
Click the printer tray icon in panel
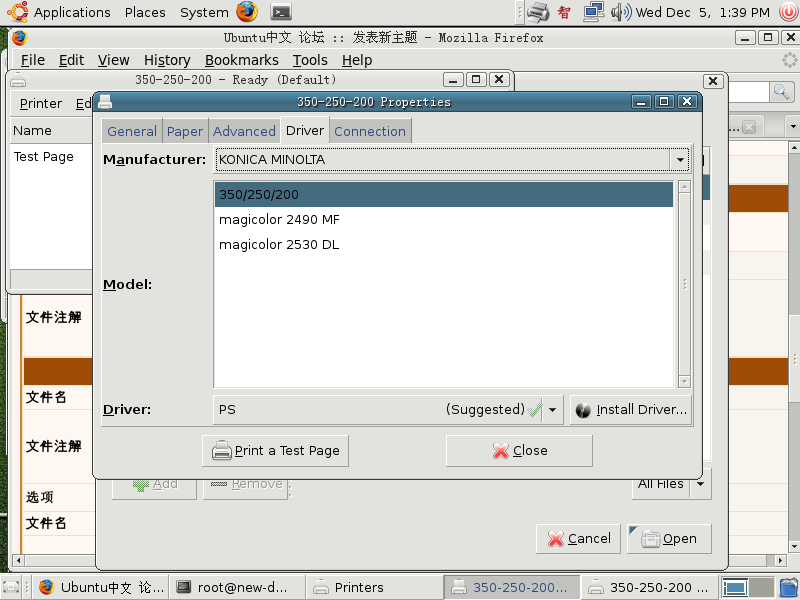click(538, 12)
